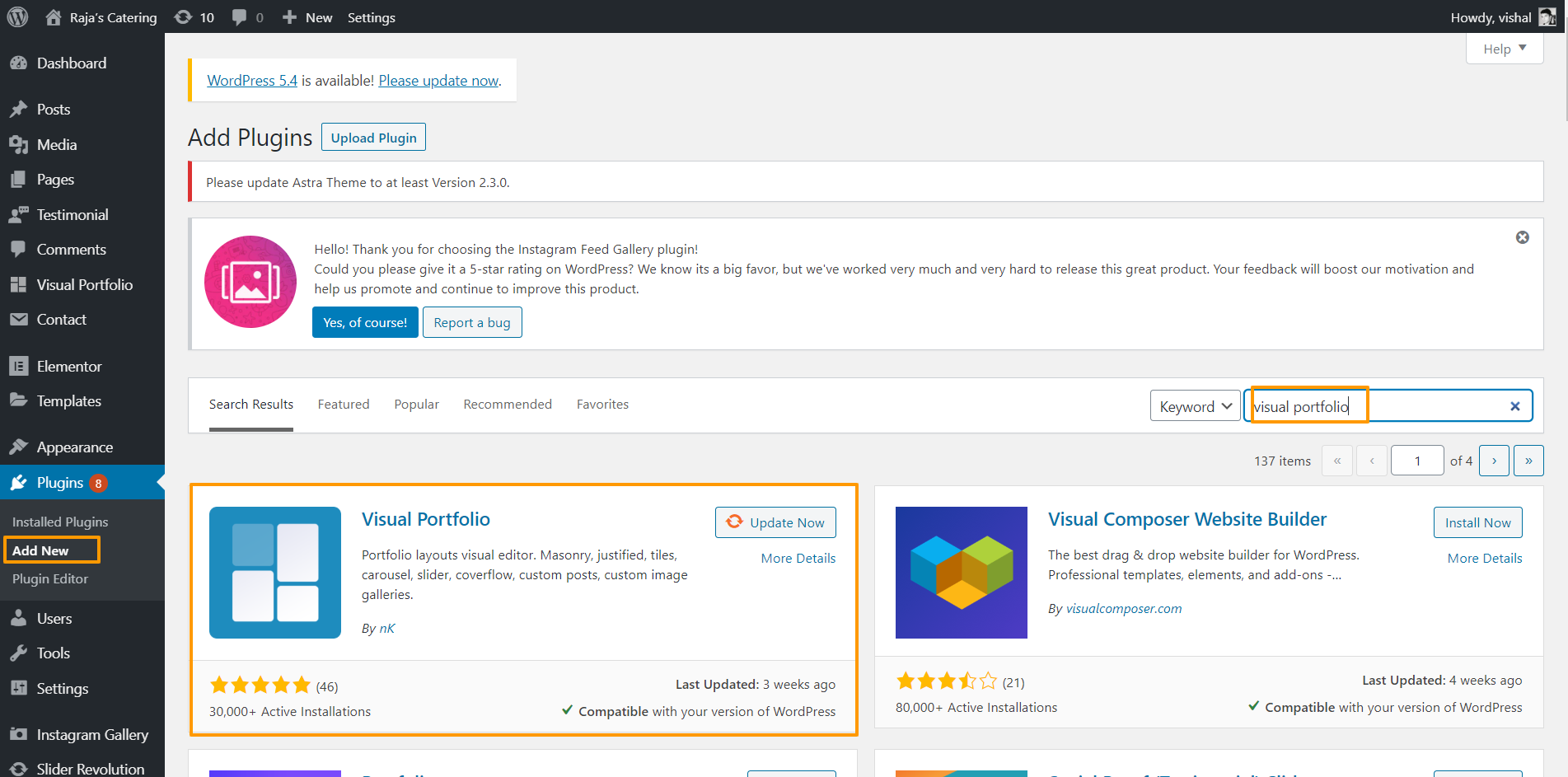
Task: Open Visual Portfolio plugin title link
Action: coord(426,519)
